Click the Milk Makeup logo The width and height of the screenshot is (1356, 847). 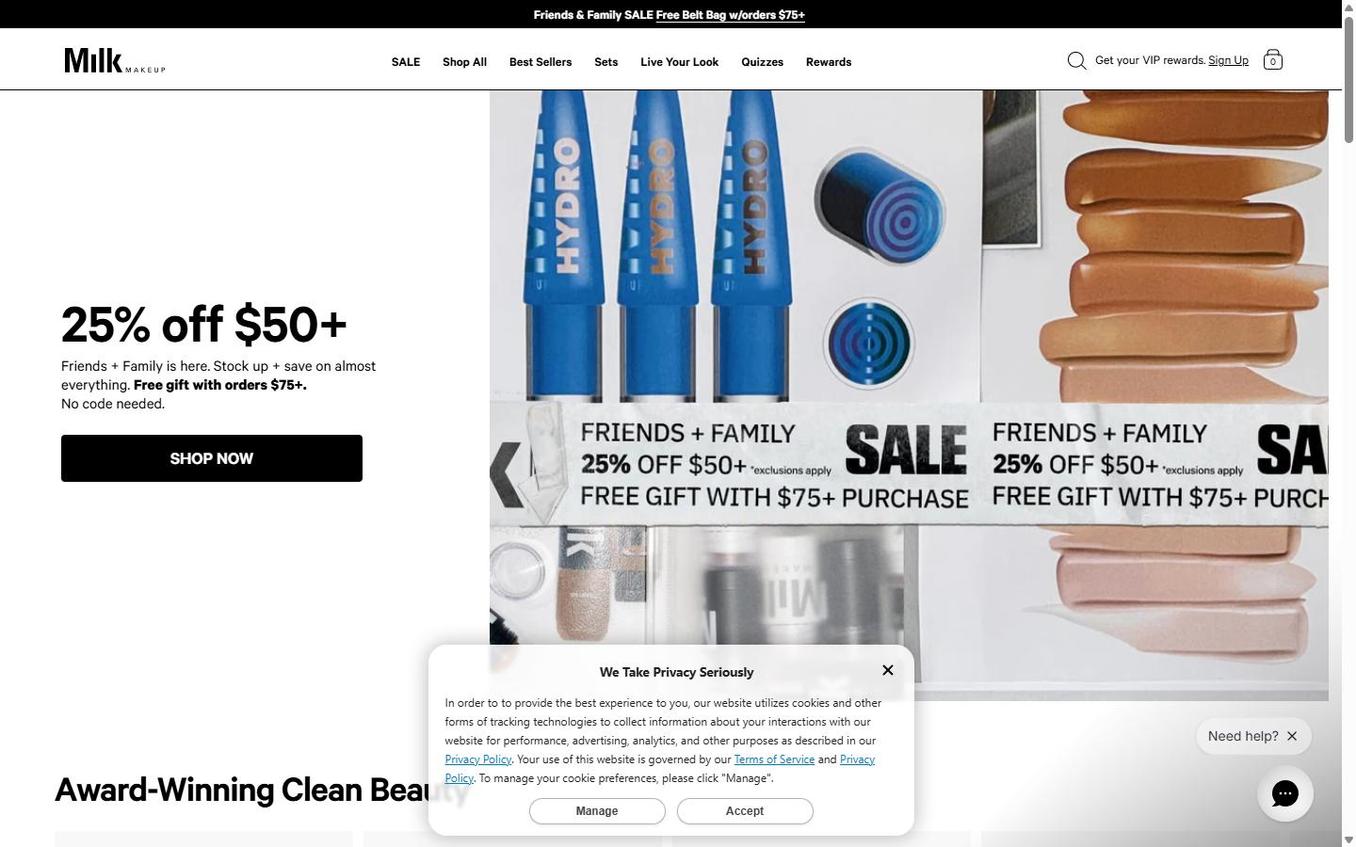pos(115,60)
